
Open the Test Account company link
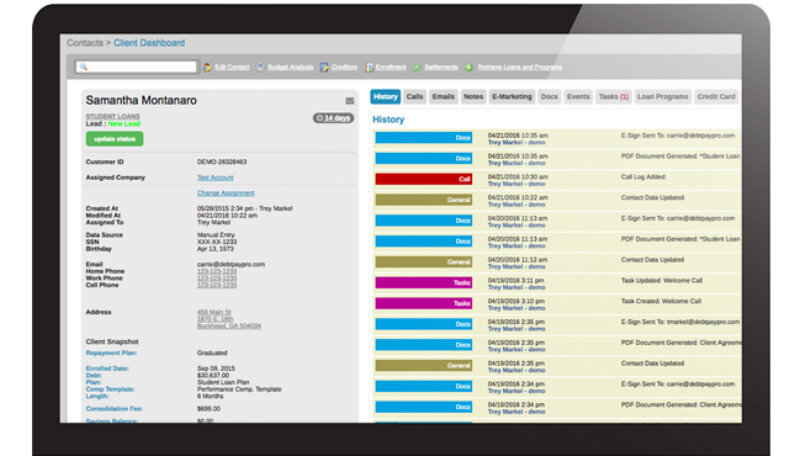(215, 177)
